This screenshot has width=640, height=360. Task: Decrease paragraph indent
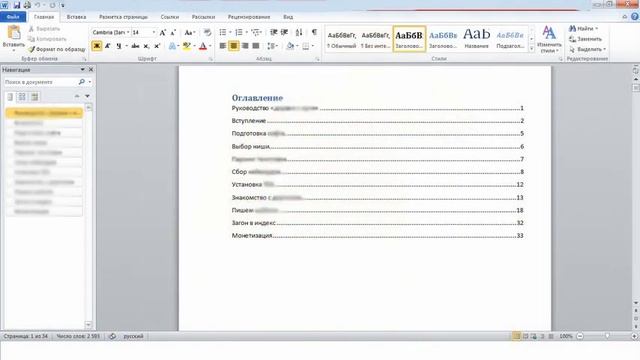click(x=273, y=32)
